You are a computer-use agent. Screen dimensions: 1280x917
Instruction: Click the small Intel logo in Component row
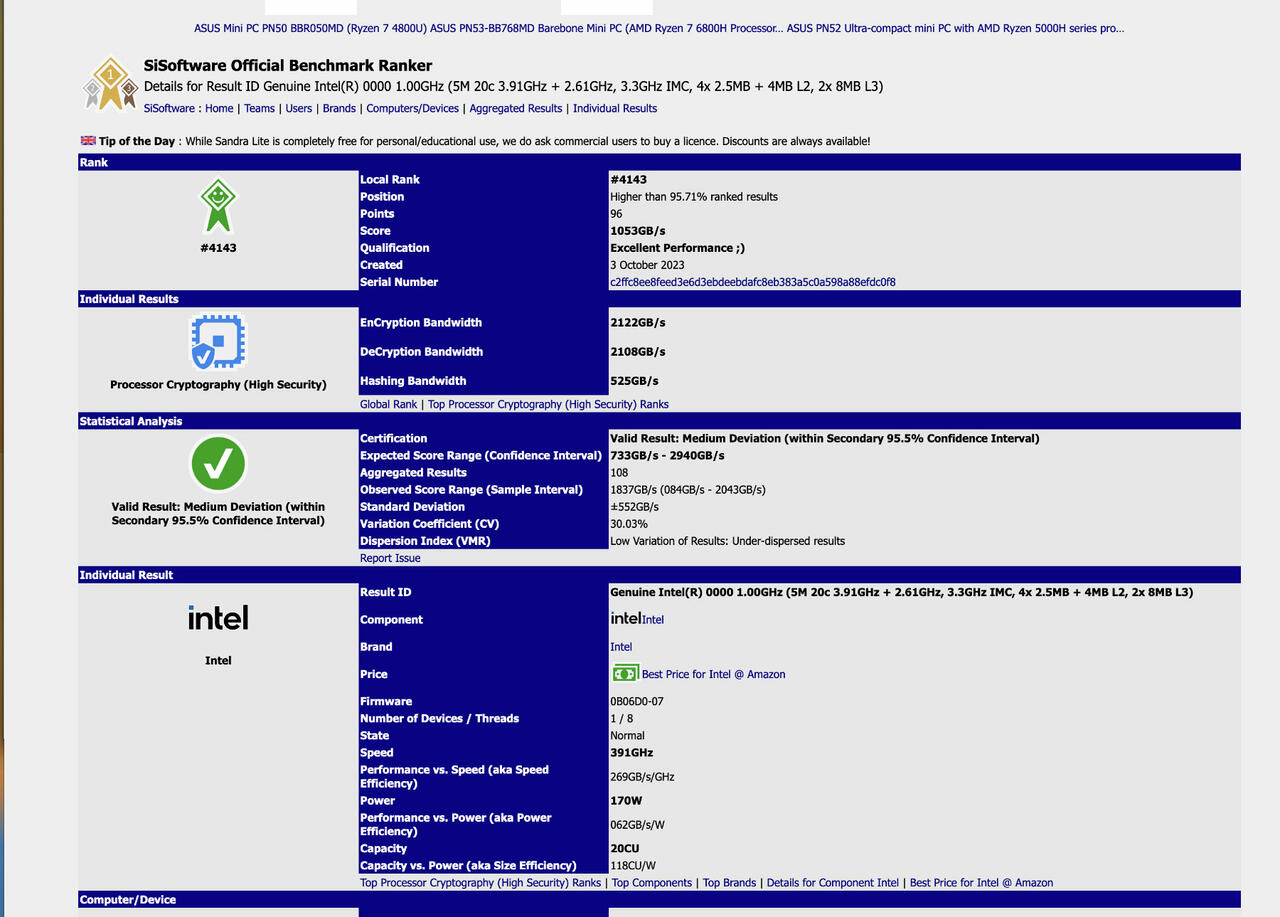tap(625, 618)
